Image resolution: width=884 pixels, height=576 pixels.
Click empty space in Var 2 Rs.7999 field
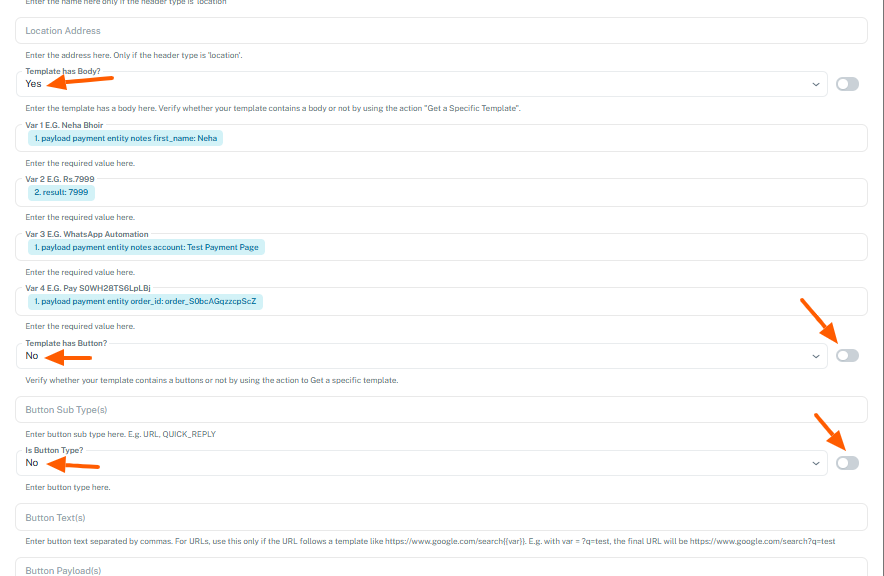click(x=480, y=192)
